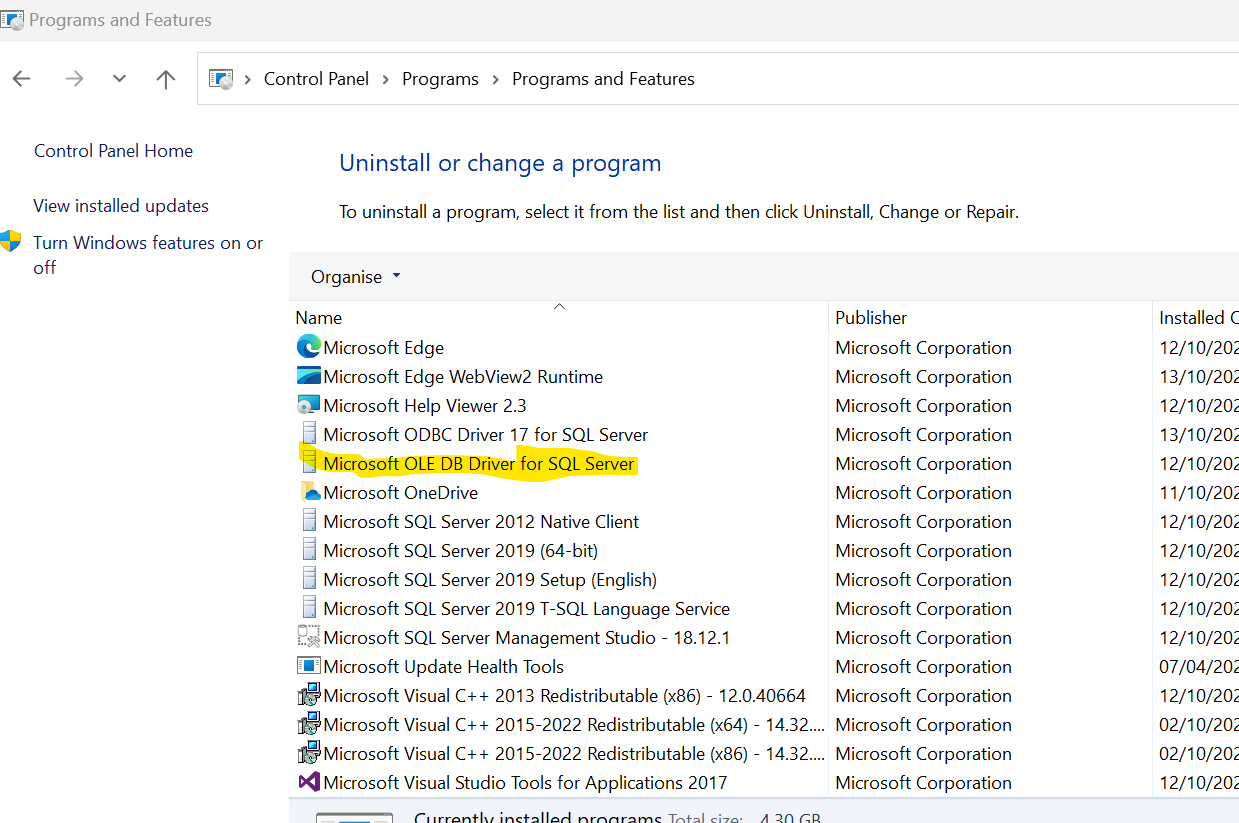Select SQL Server Management Studio - 18.12.1 entry
1239x823 pixels.
click(x=527, y=638)
